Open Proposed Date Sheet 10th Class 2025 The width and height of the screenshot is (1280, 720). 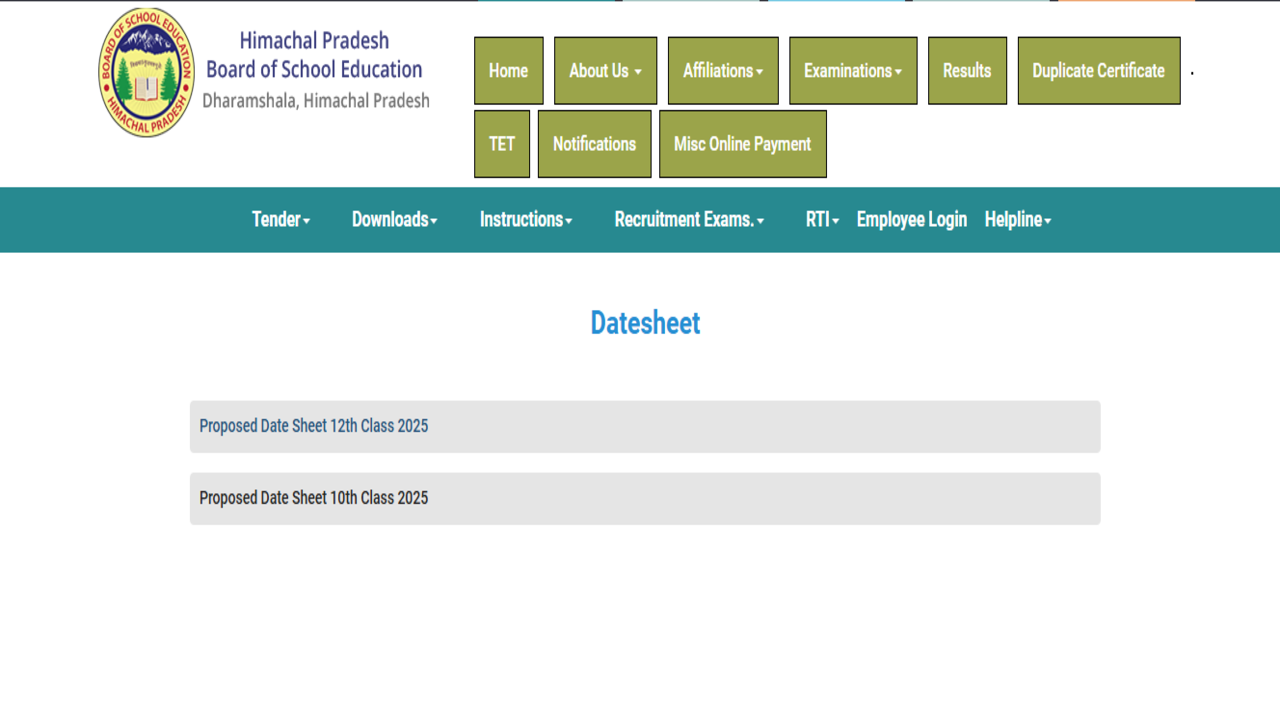click(313, 498)
